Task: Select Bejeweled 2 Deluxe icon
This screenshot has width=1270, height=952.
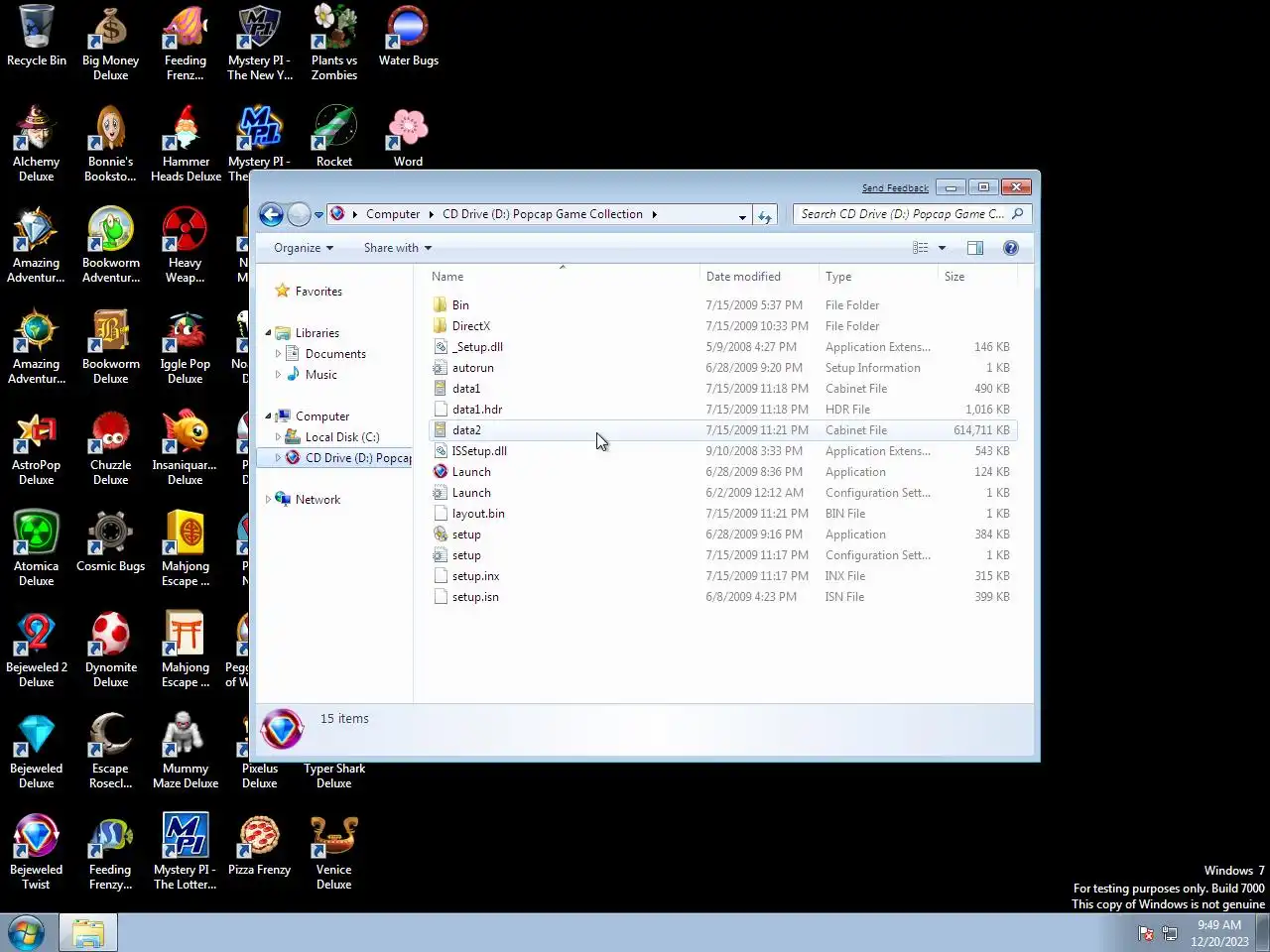Action: coord(37,651)
